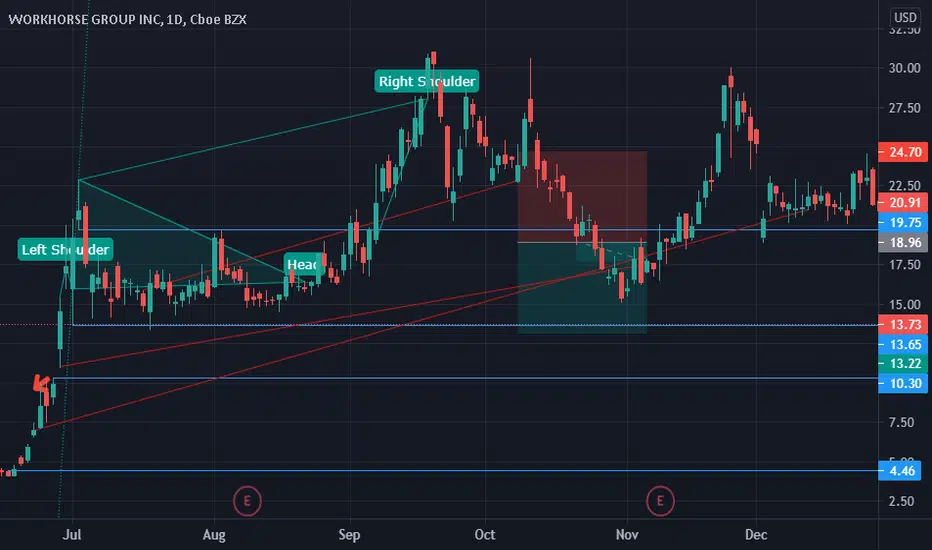Click the Aug label on time axis
Image resolution: width=932 pixels, height=550 pixels.
214,535
